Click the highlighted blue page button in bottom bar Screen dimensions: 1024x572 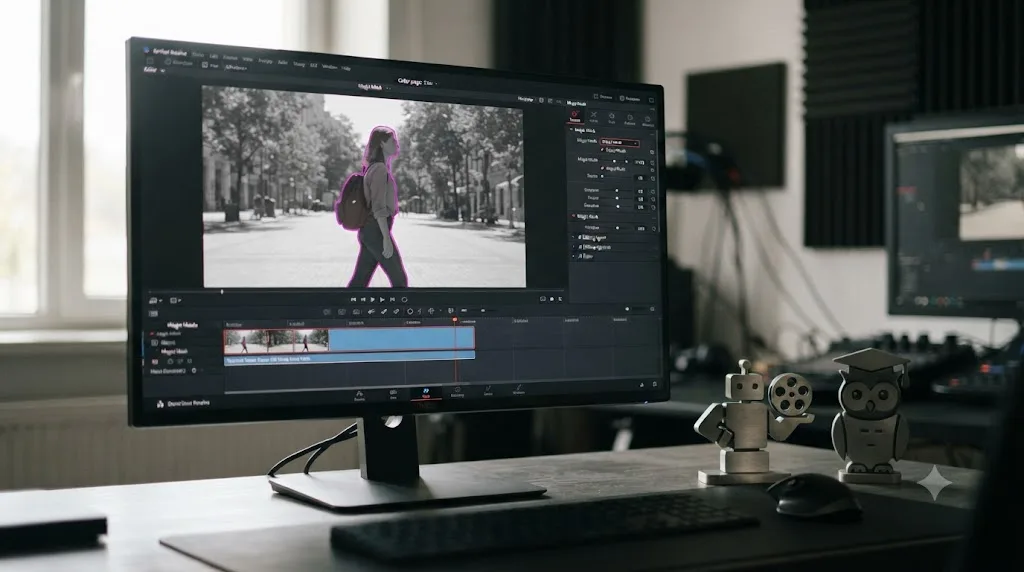click(x=426, y=392)
